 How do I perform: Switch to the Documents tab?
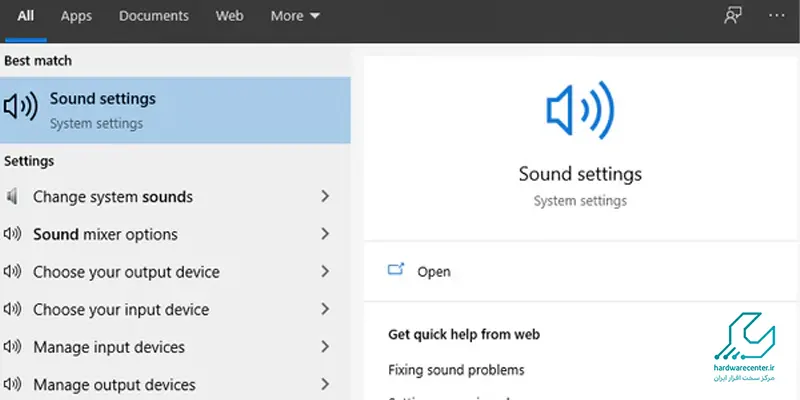153,16
